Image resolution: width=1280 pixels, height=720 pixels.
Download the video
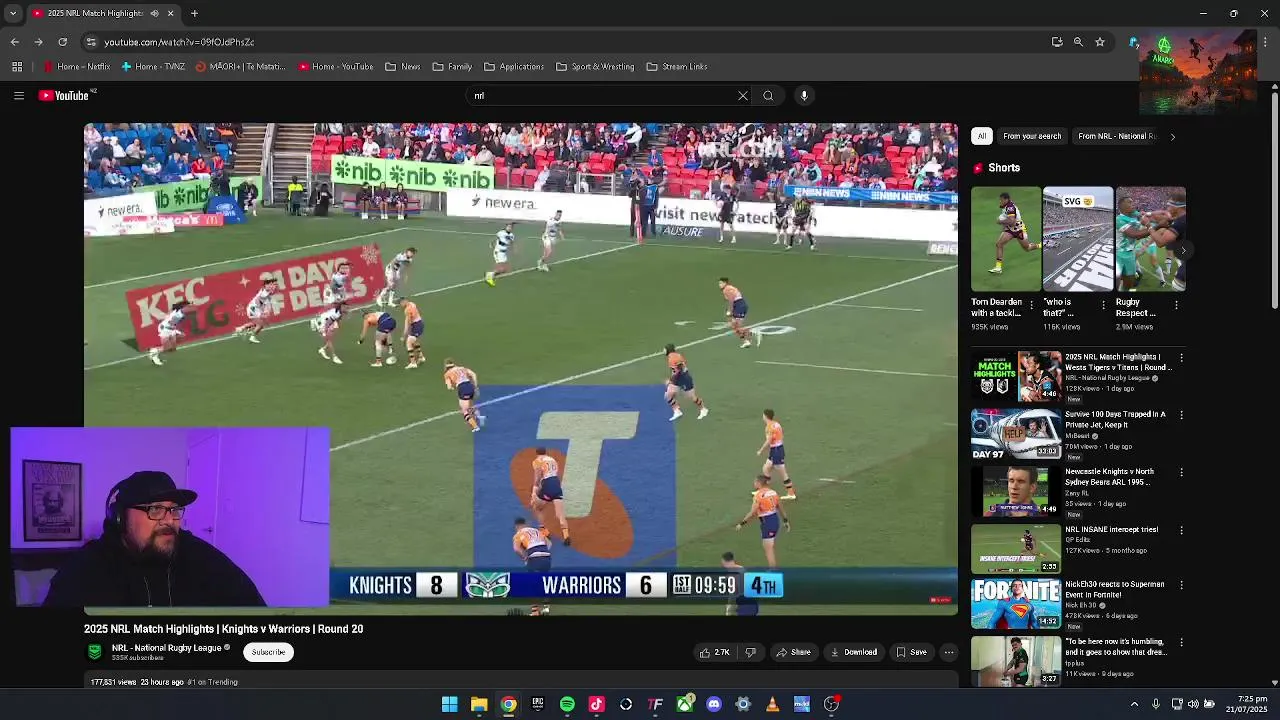pos(854,652)
